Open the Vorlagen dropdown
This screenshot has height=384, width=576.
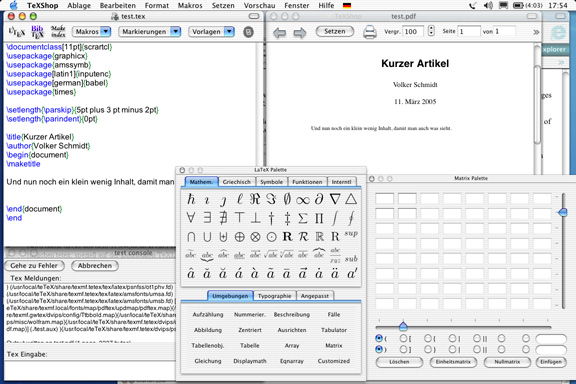pyautogui.click(x=211, y=32)
